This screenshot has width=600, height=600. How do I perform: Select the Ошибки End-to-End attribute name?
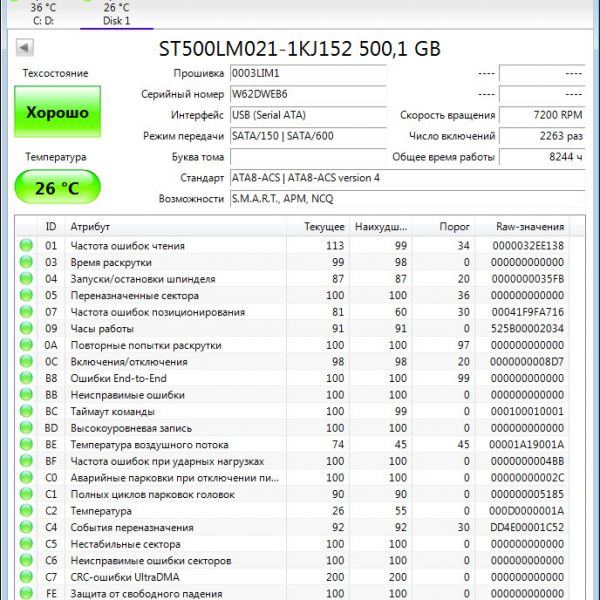[x=119, y=378]
